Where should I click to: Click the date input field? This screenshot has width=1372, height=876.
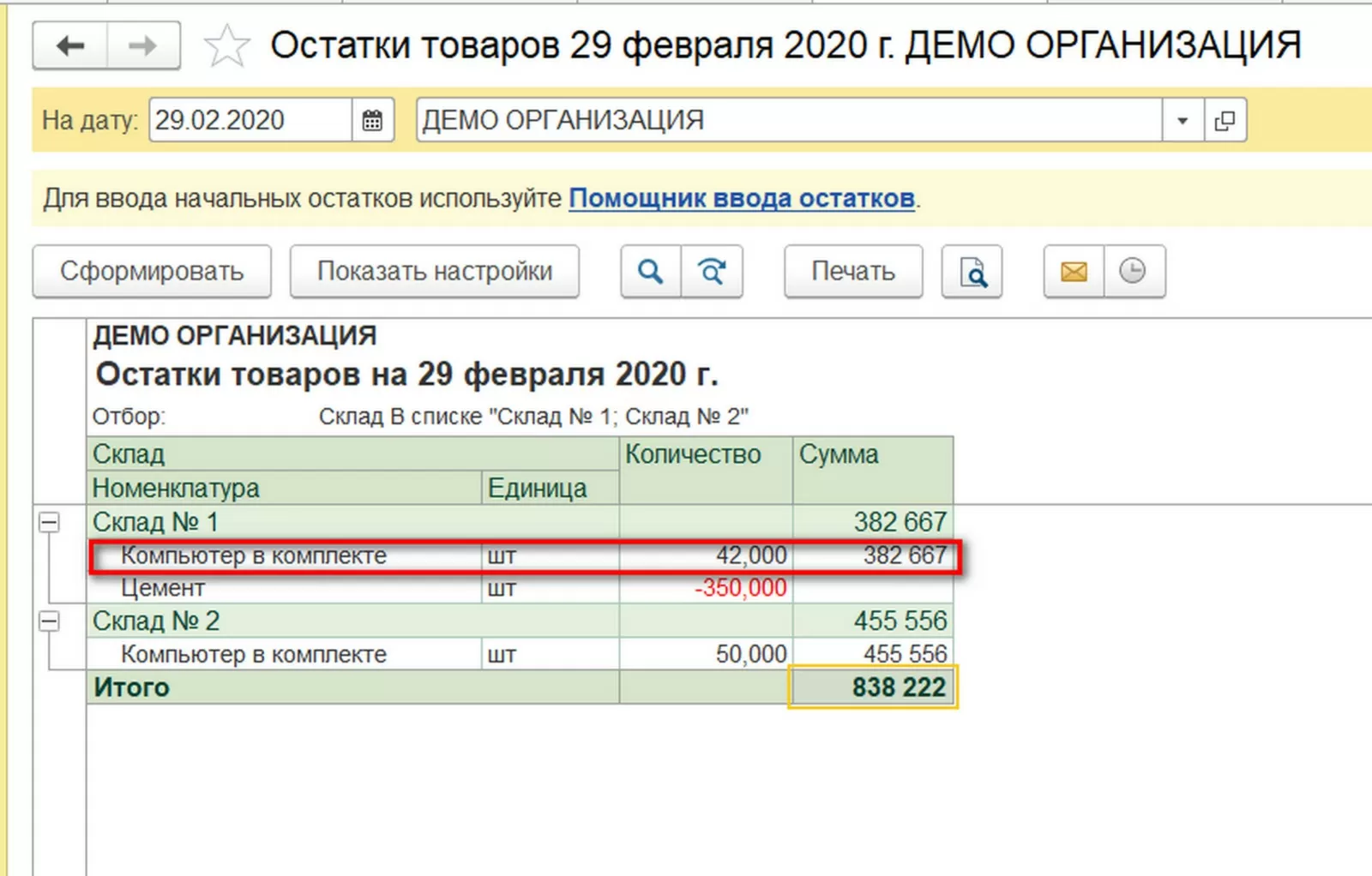[250, 120]
